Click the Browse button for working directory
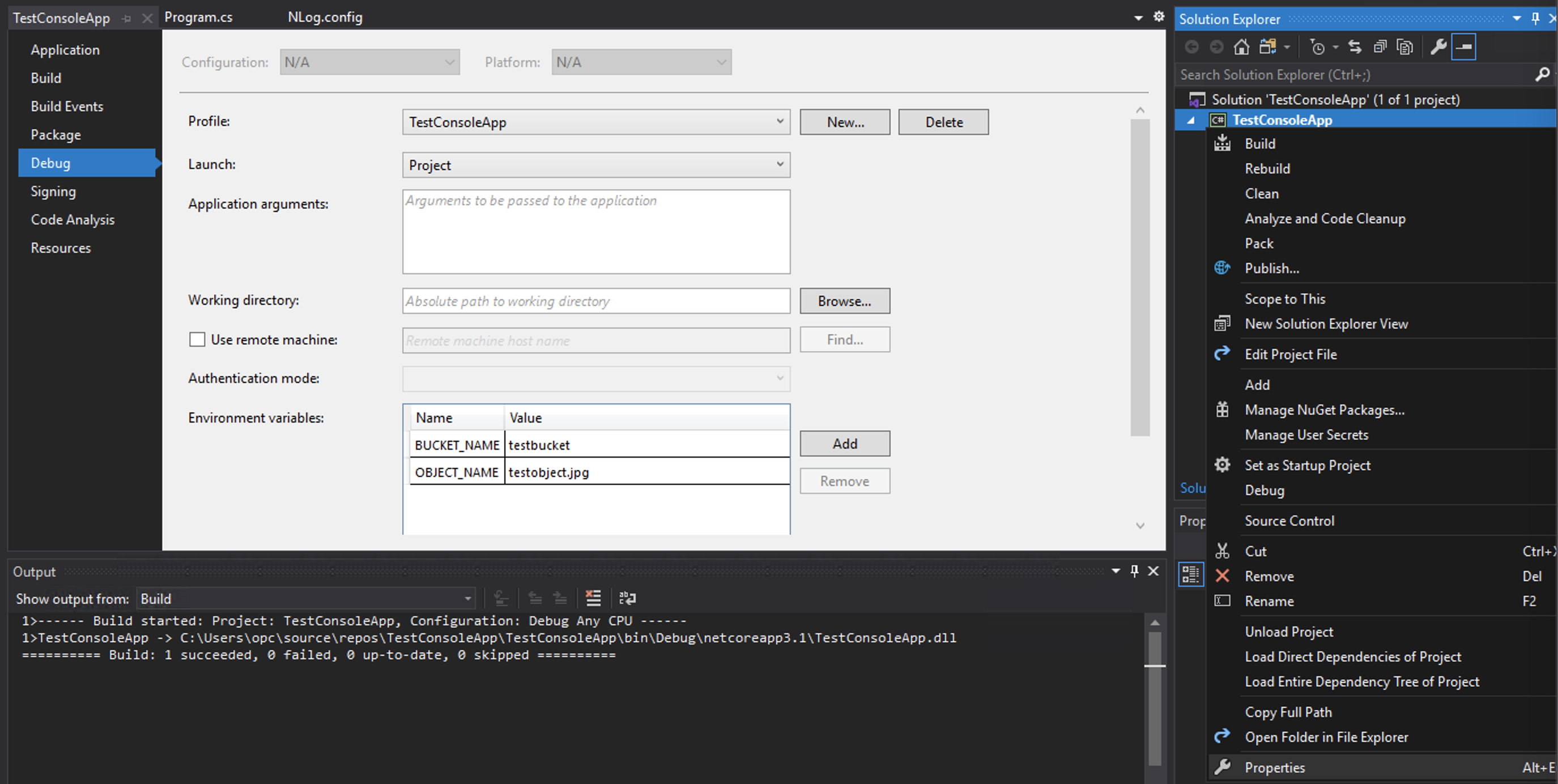1558x784 pixels. point(844,301)
